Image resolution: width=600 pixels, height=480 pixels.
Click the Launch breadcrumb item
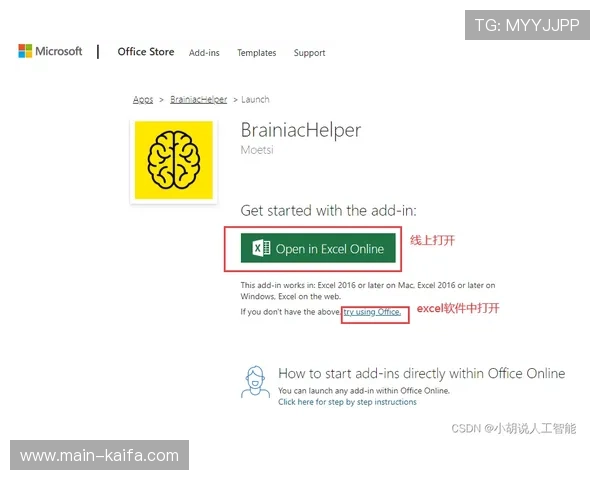(x=255, y=100)
